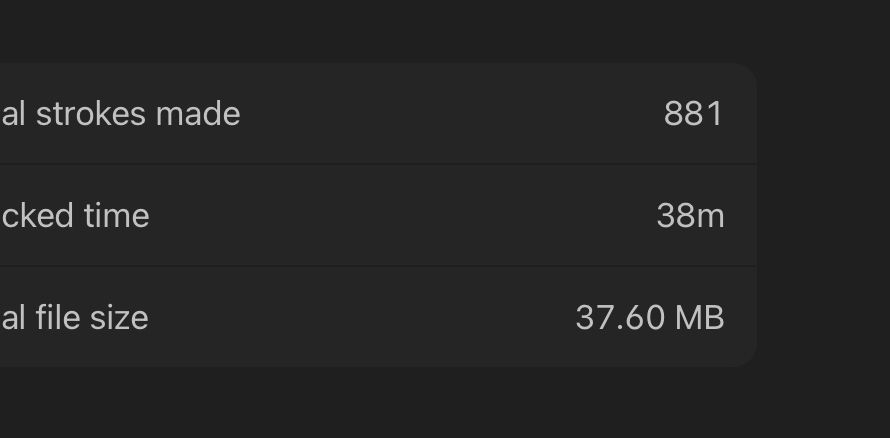The width and height of the screenshot is (890, 438).
Task: Click the 881 strokes count value
Action: 694,114
